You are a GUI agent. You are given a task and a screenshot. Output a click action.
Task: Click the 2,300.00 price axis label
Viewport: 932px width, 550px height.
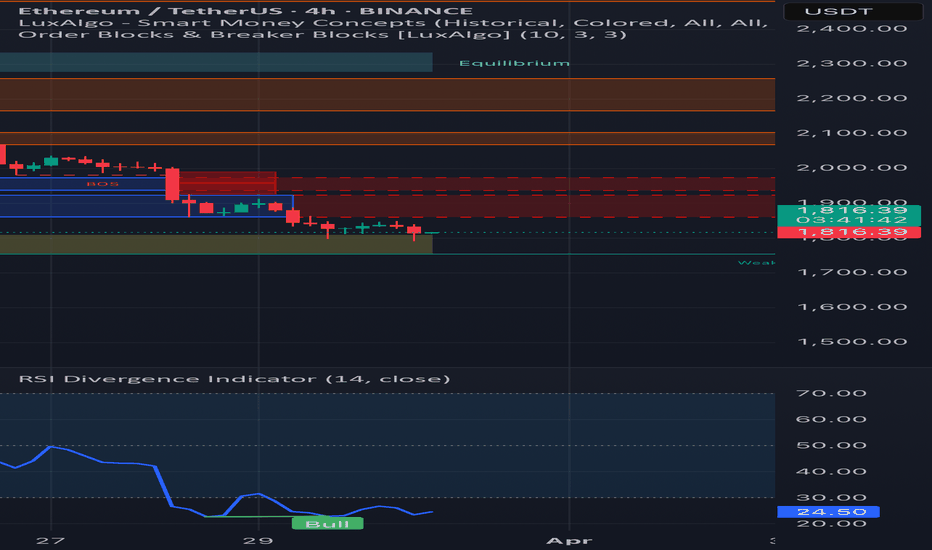click(851, 63)
